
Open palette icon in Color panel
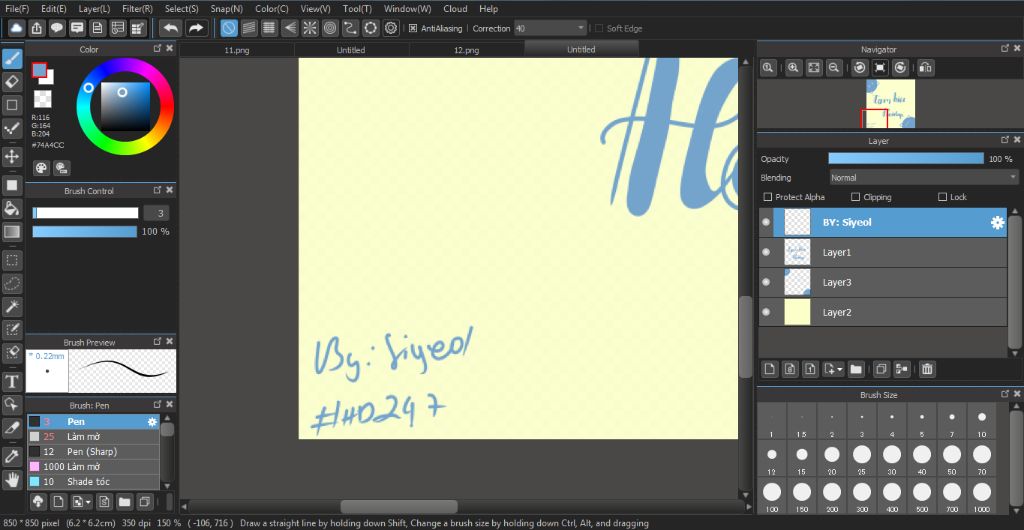point(41,168)
